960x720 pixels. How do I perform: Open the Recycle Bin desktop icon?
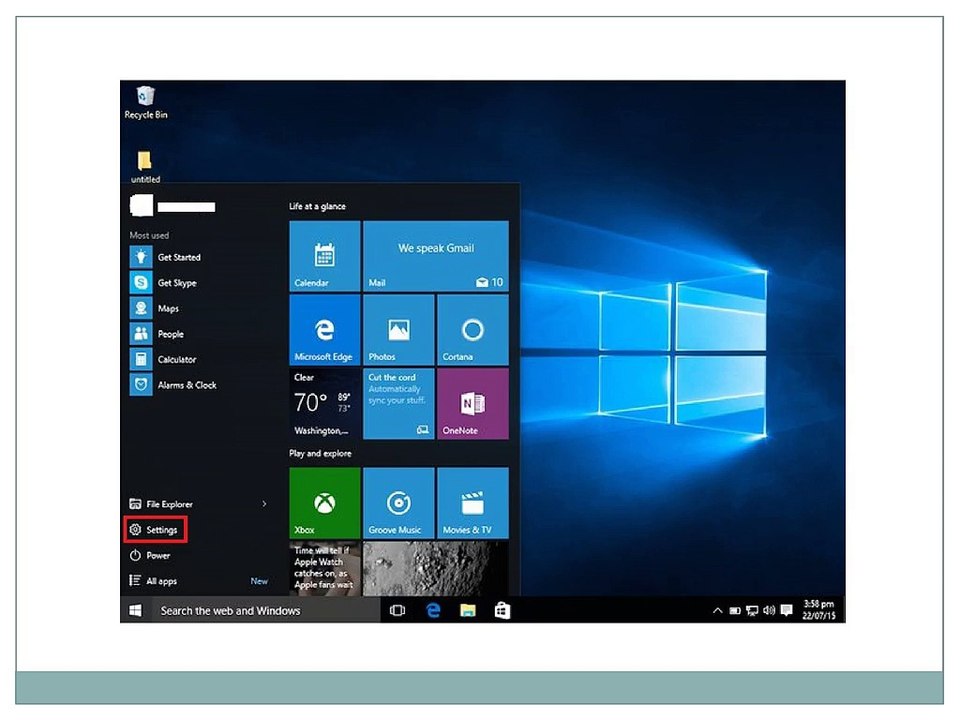pyautogui.click(x=146, y=102)
